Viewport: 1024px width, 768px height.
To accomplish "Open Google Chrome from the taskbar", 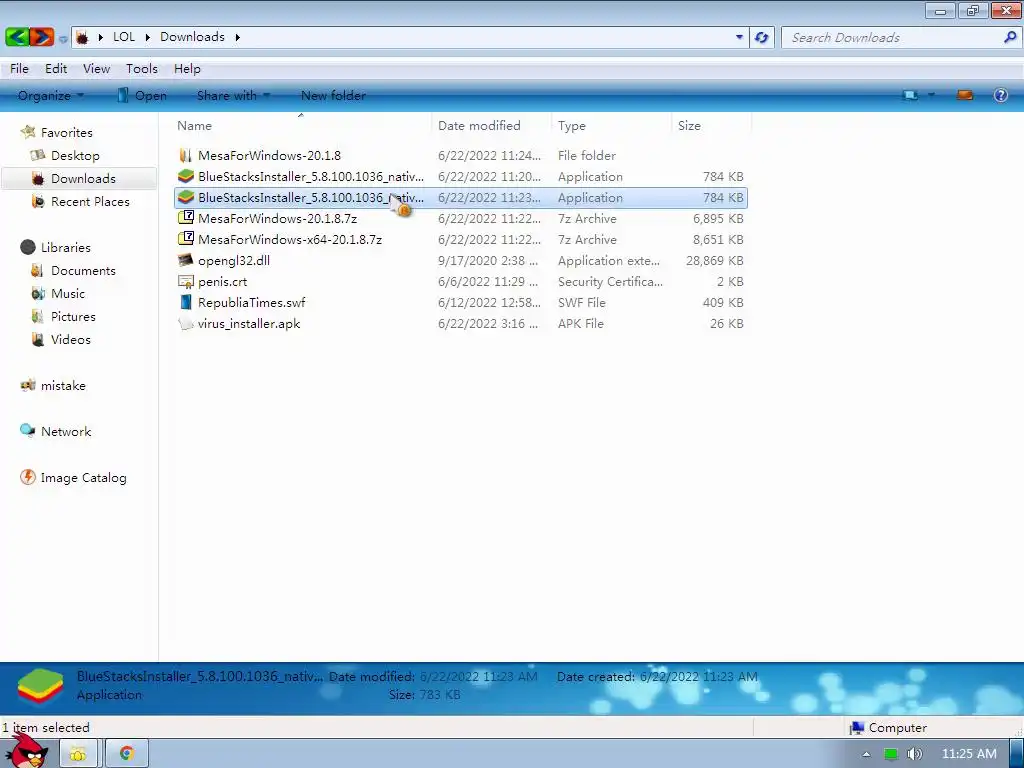I will (127, 754).
